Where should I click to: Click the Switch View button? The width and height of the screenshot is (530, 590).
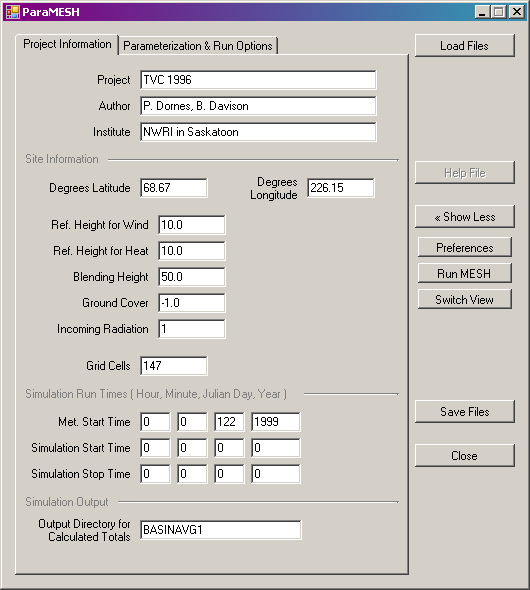tap(465, 299)
